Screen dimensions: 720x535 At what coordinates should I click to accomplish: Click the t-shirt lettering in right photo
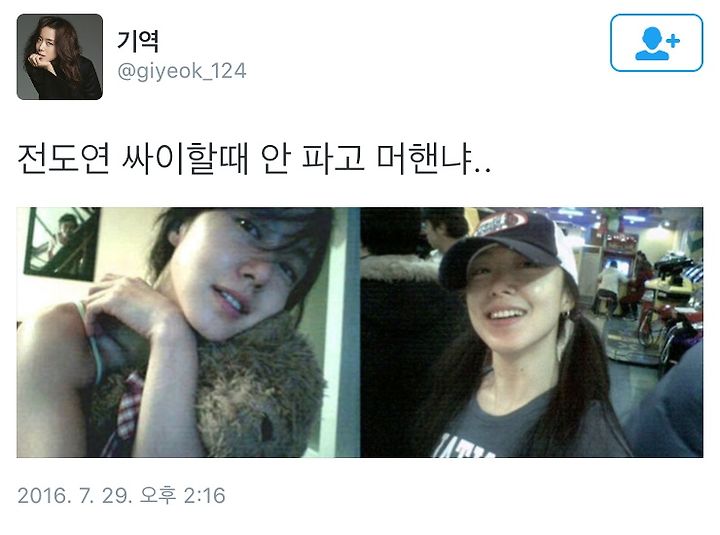point(464,445)
